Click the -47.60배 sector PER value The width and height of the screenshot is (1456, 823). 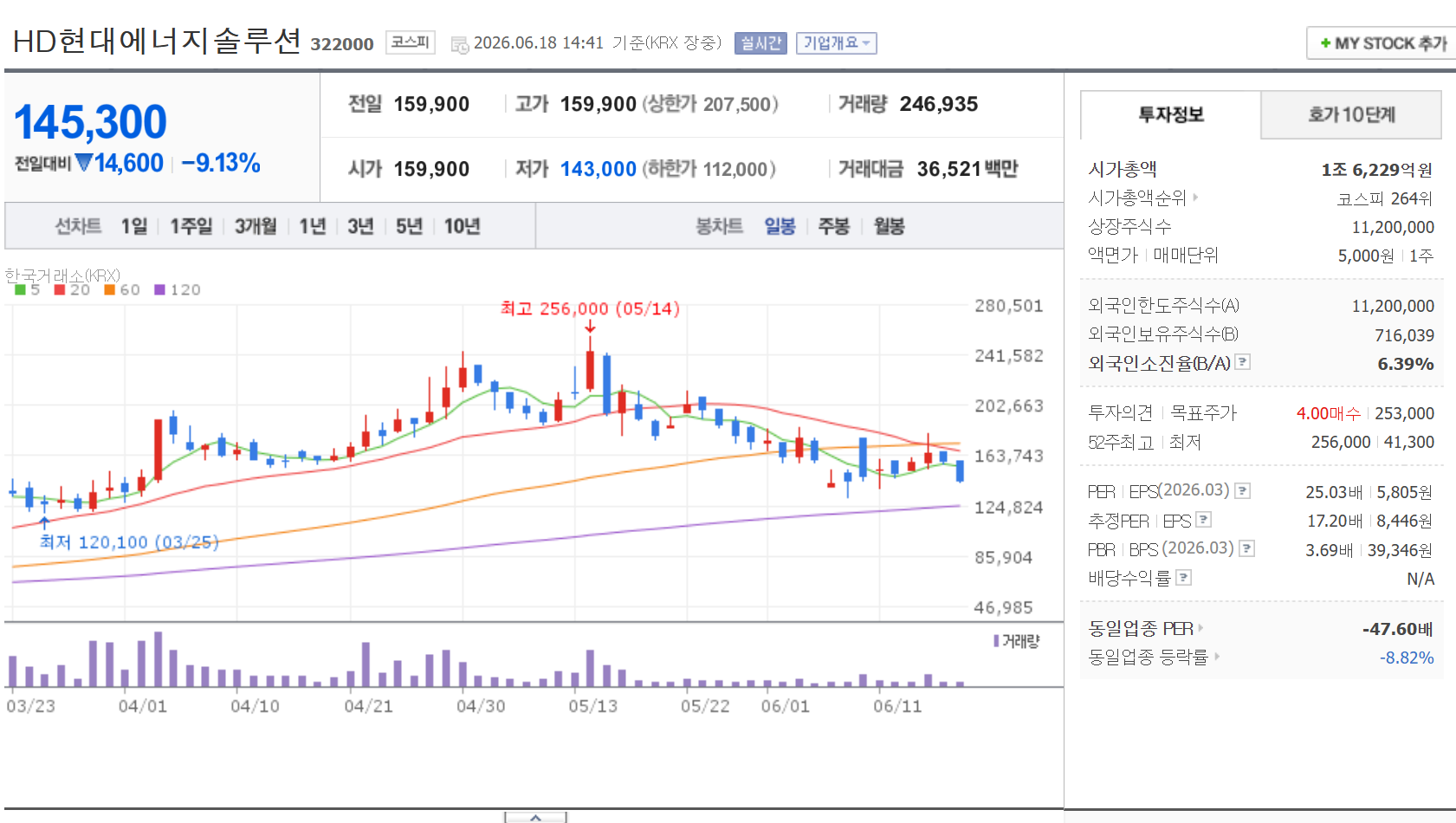click(1397, 629)
